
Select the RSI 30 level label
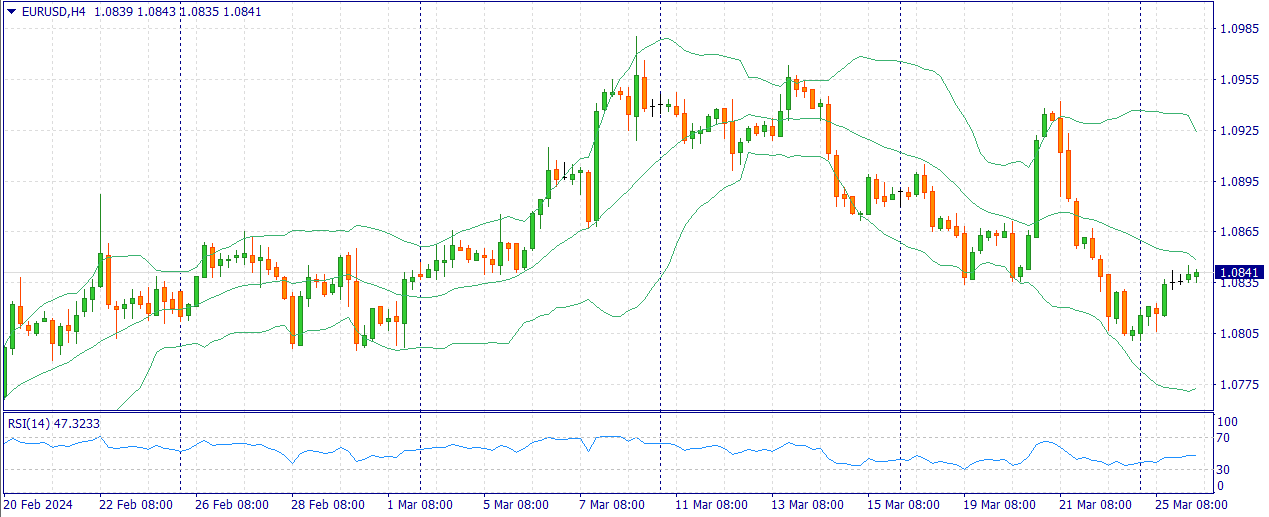click(1223, 470)
